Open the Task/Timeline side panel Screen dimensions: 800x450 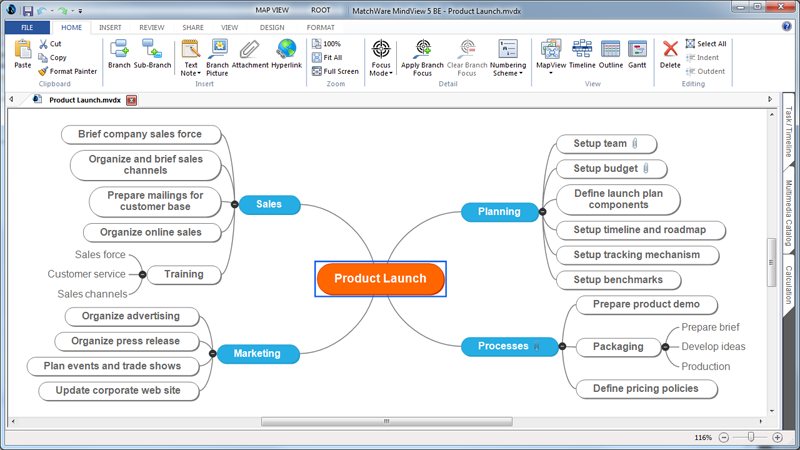point(788,132)
